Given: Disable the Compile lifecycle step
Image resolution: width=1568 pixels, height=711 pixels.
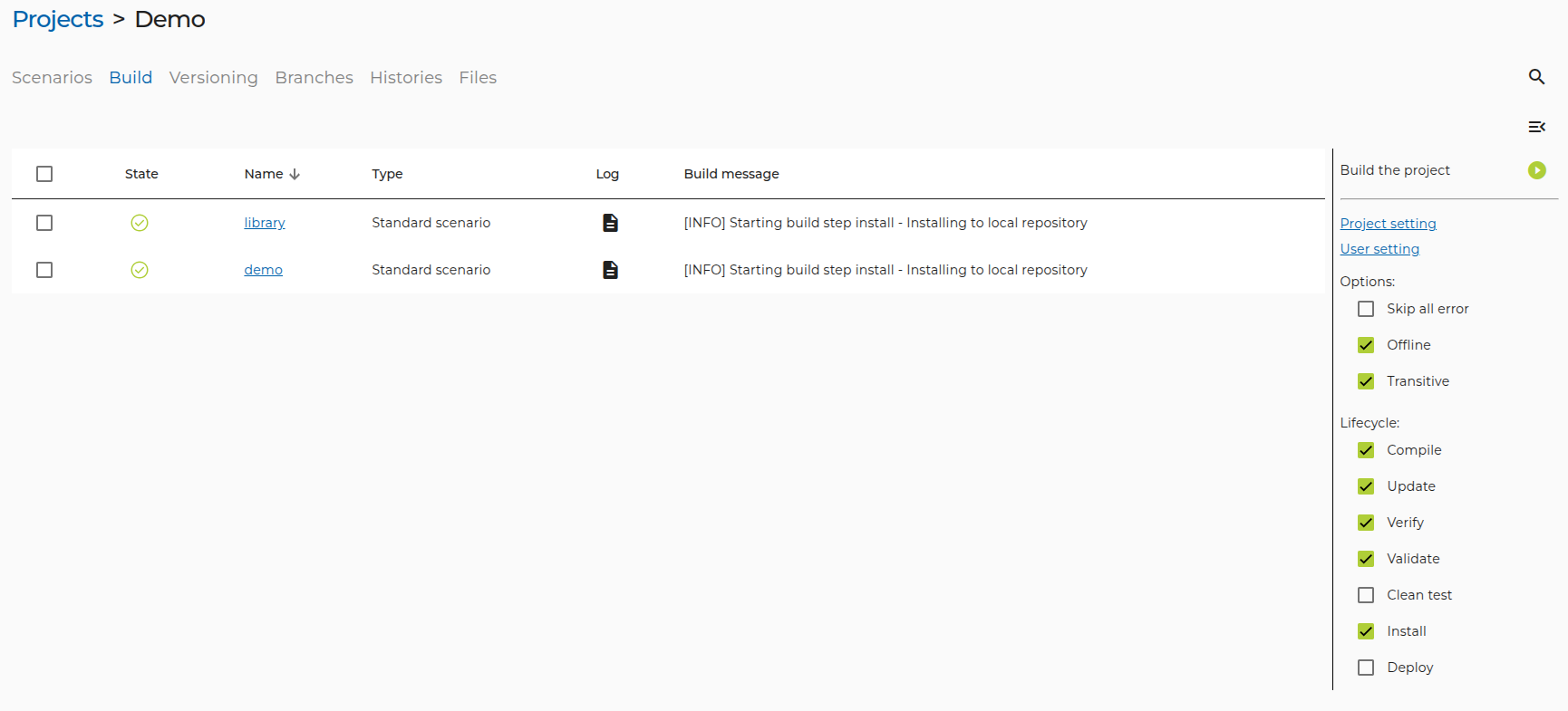Looking at the screenshot, I should tap(1366, 450).
